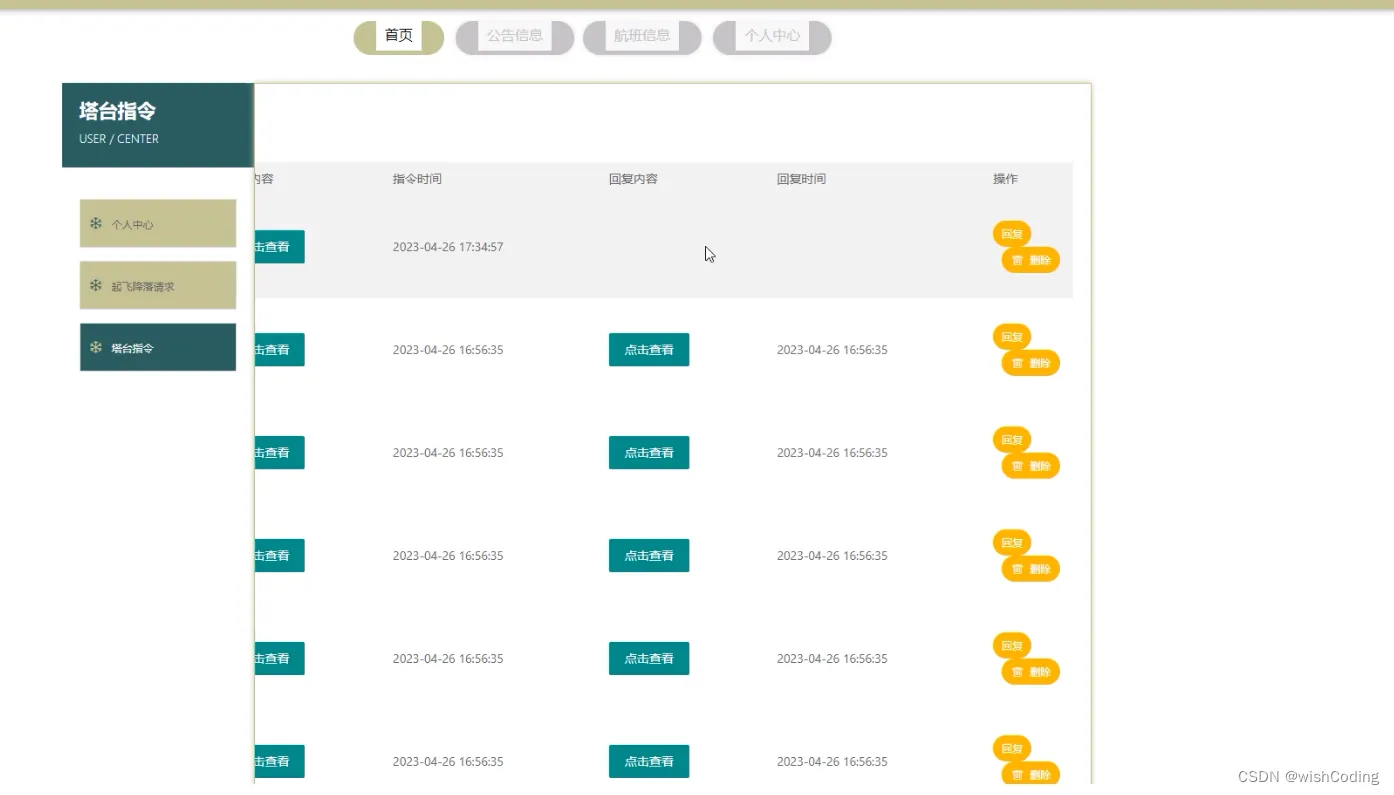The height and width of the screenshot is (795, 1394).
Task: Delete the instruction dated 2023-04-26 17:34:57
Action: click(x=1031, y=260)
